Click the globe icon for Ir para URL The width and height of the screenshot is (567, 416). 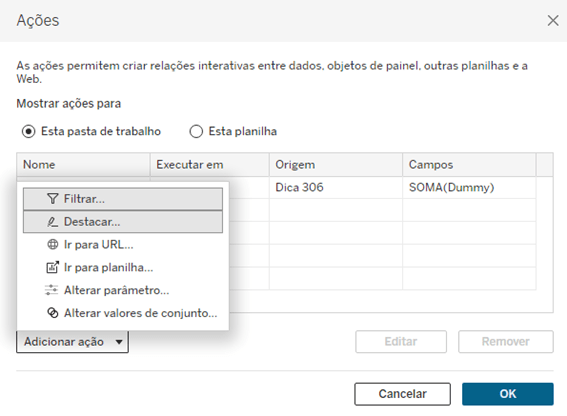[52, 245]
